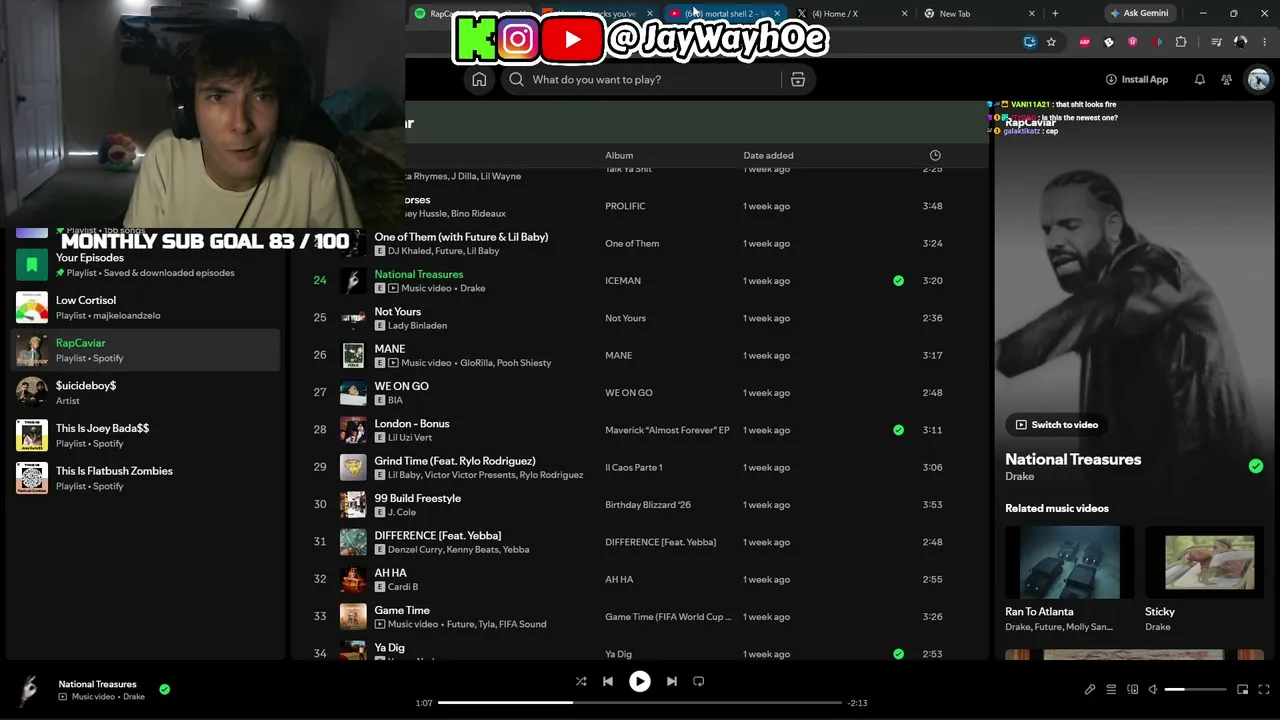Open the lyrics microphone icon
The image size is (1280, 720).
[x=1090, y=689]
